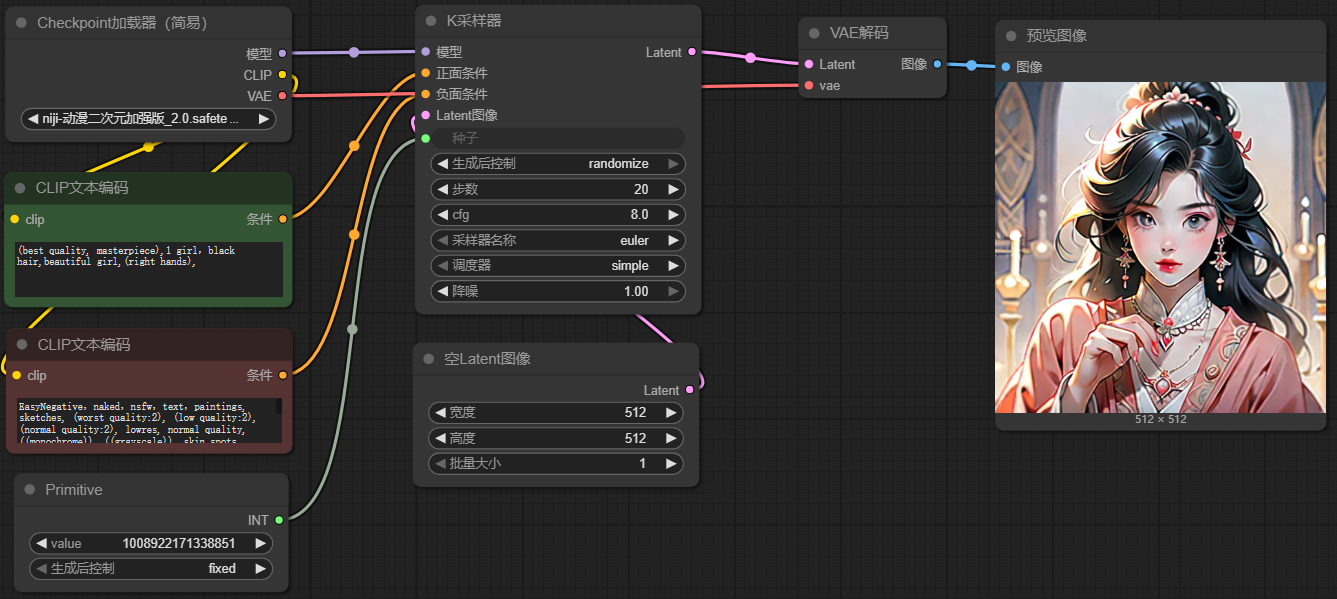
Task: Collapse the VAE解码 node using its title dot
Action: click(813, 33)
